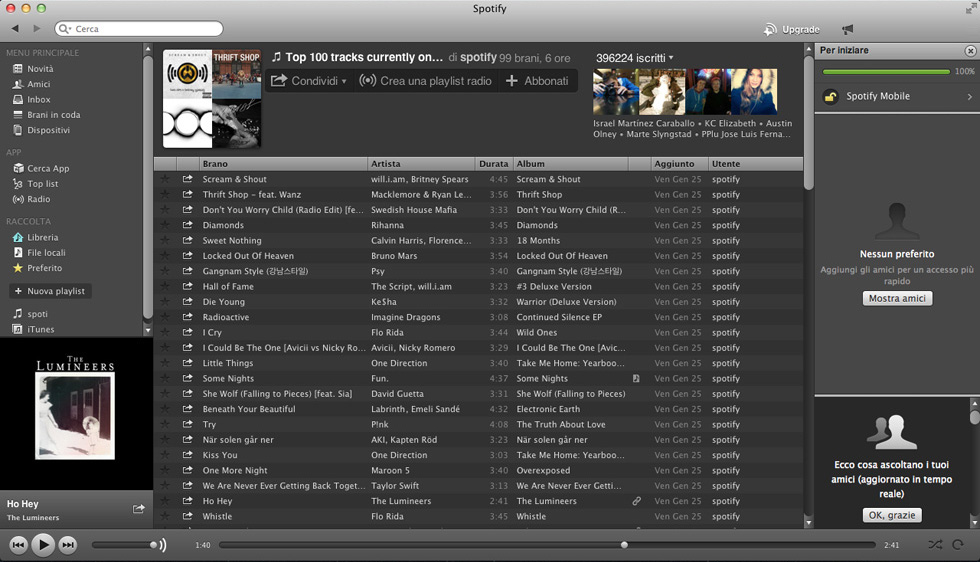Click the share icon next to Ho Hey
Image resolution: width=980 pixels, height=562 pixels.
[x=139, y=509]
